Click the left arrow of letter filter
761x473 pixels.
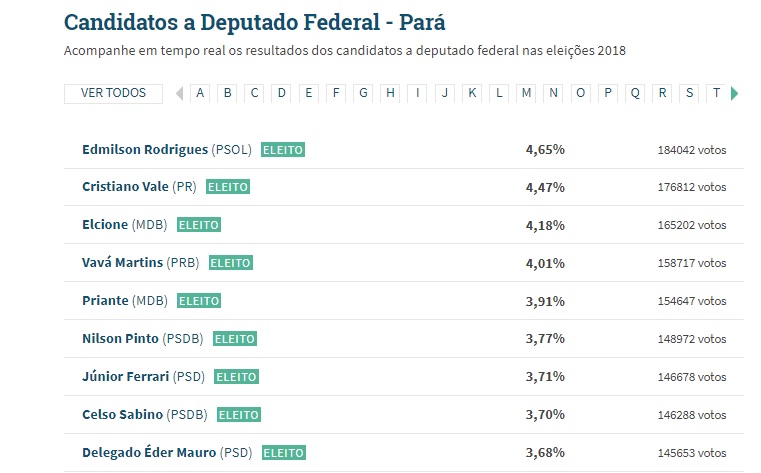[179, 93]
